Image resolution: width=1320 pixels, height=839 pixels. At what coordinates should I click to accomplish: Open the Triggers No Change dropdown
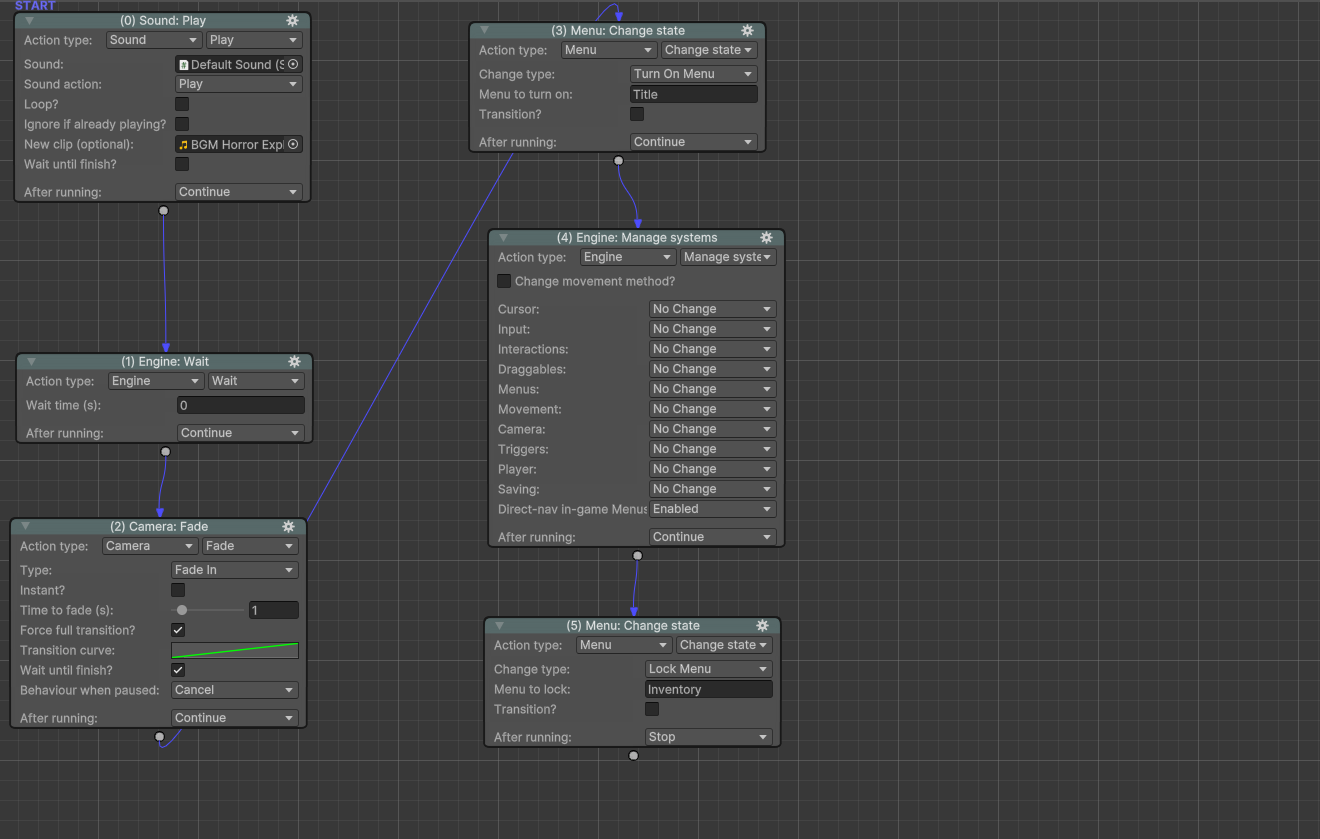tap(712, 449)
